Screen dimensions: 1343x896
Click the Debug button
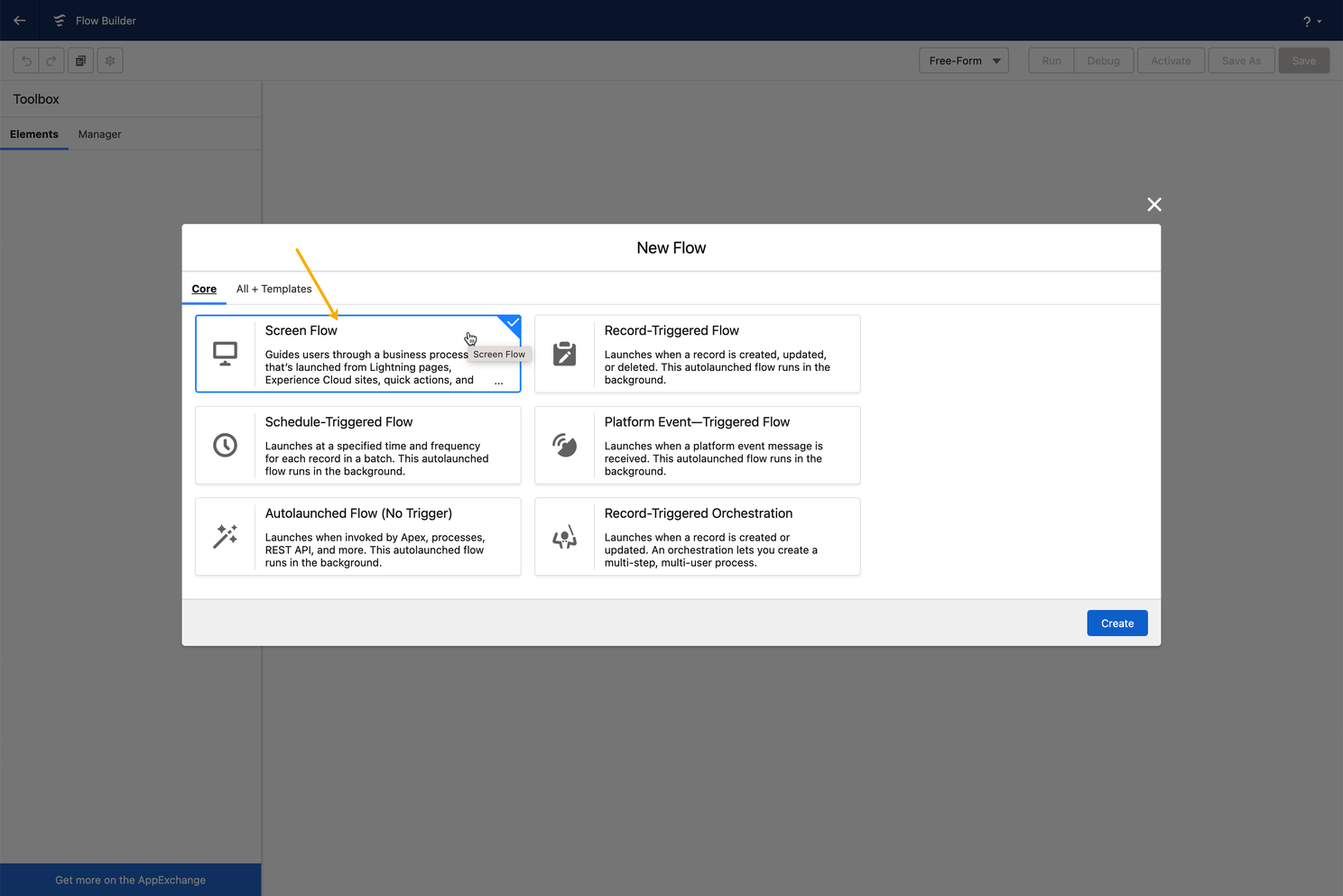click(1103, 60)
